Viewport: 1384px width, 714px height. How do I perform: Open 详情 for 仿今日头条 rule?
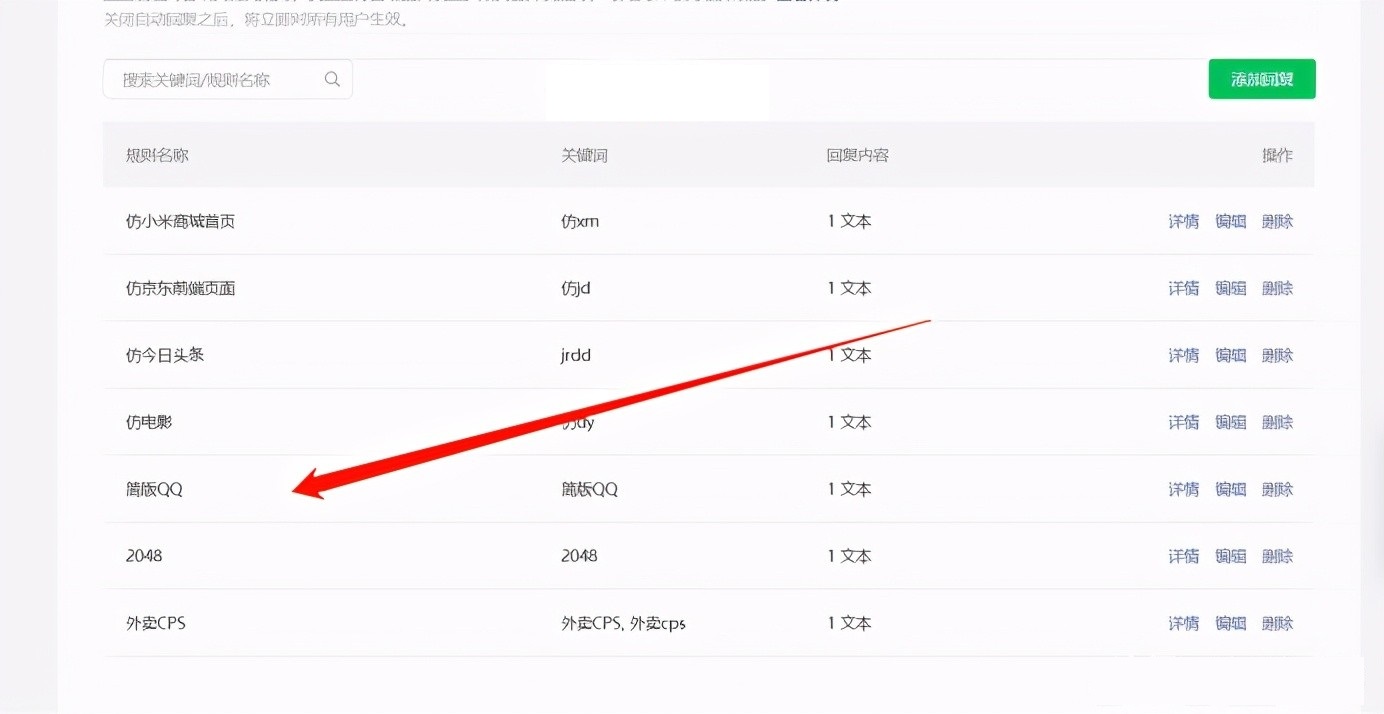(x=1184, y=356)
